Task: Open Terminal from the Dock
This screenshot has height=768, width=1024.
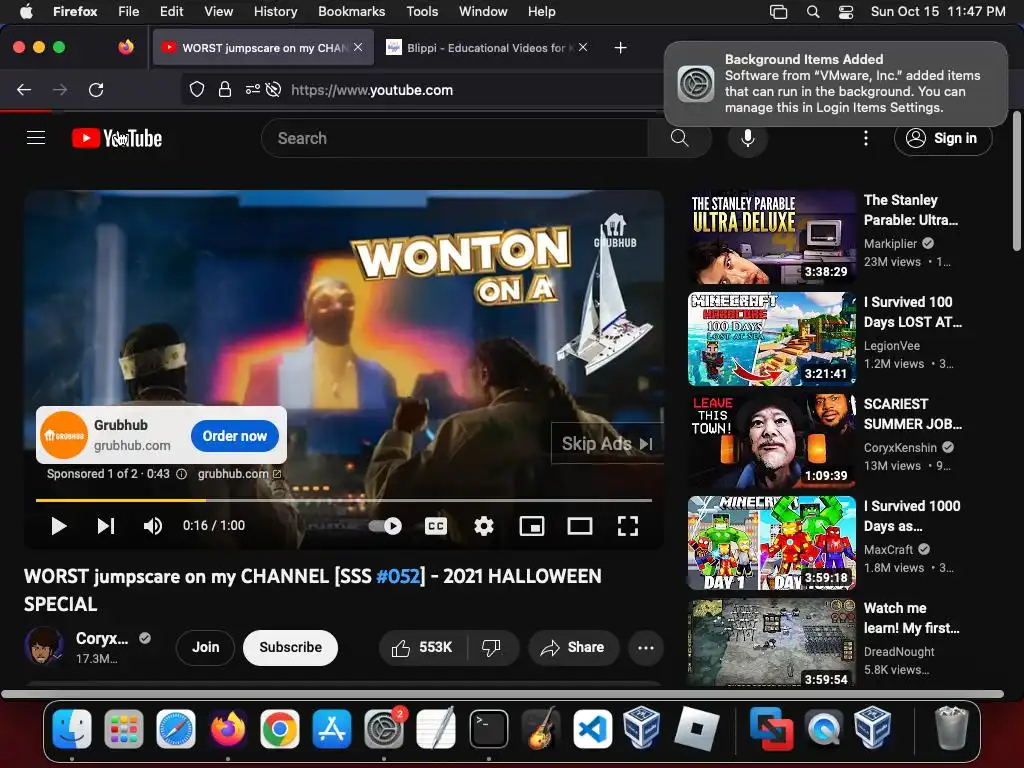Action: (x=488, y=729)
